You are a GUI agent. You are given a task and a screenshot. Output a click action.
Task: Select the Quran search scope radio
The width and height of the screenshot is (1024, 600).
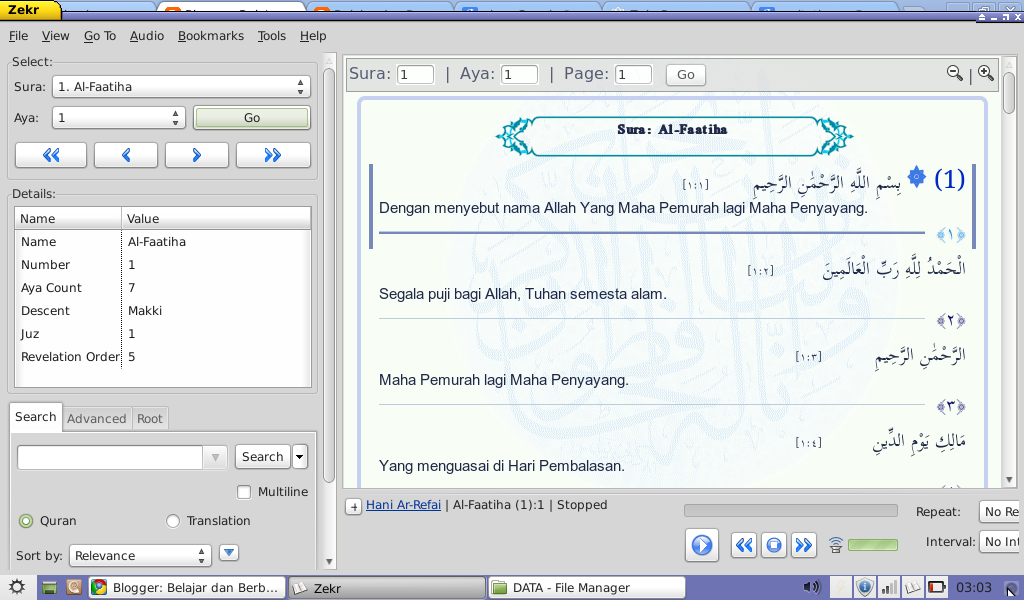tap(26, 520)
